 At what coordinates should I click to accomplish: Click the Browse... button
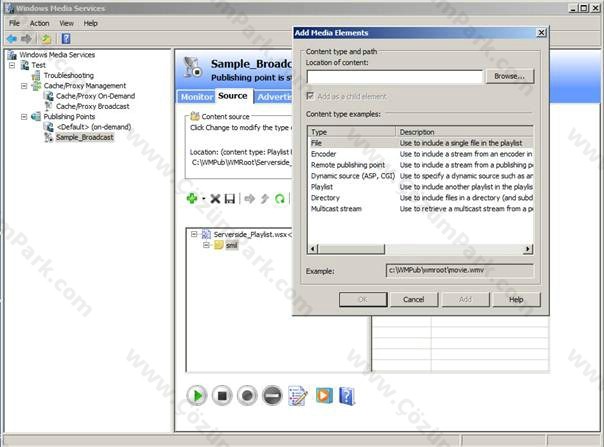(x=509, y=76)
